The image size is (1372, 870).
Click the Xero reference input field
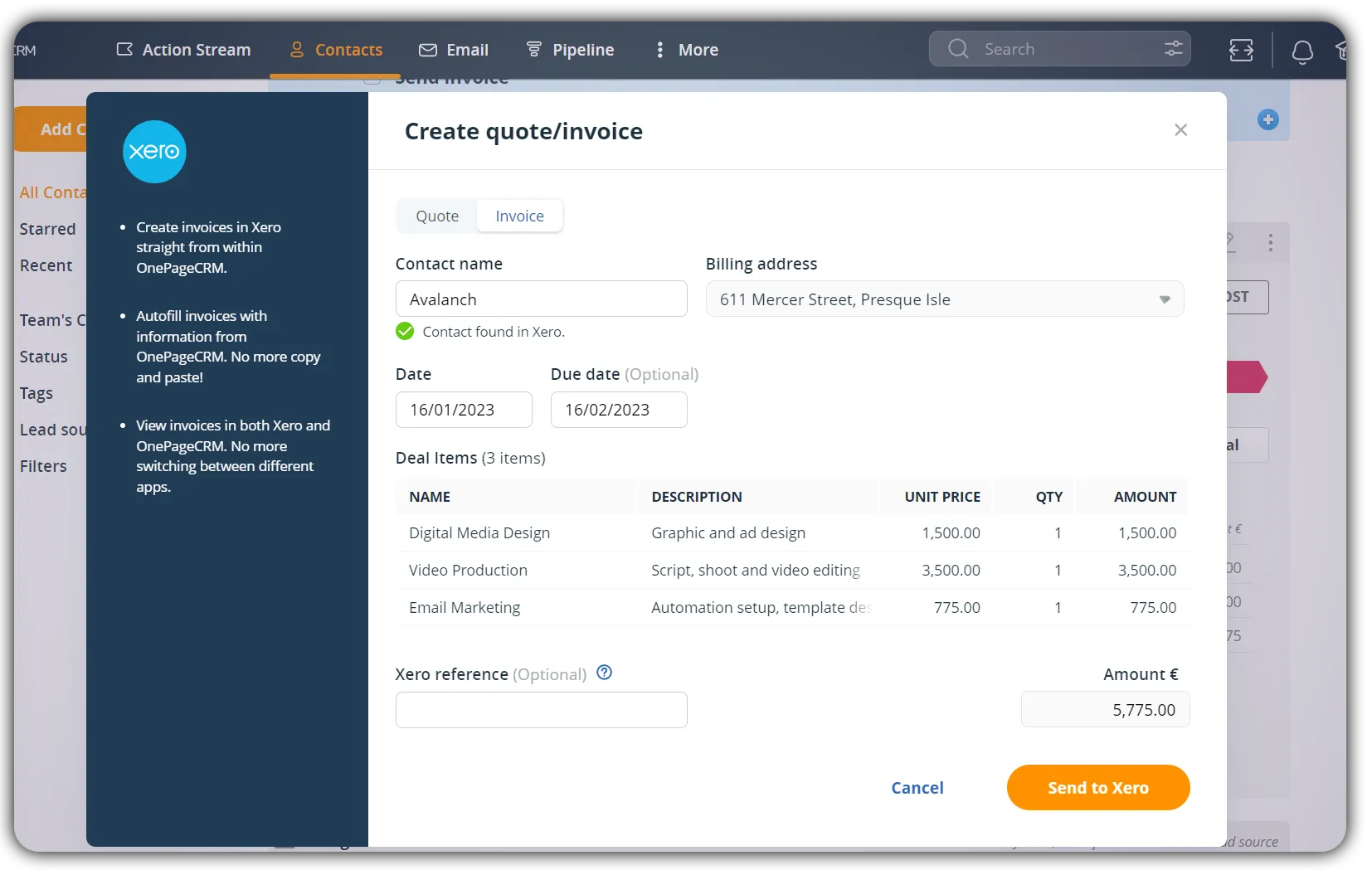542,710
